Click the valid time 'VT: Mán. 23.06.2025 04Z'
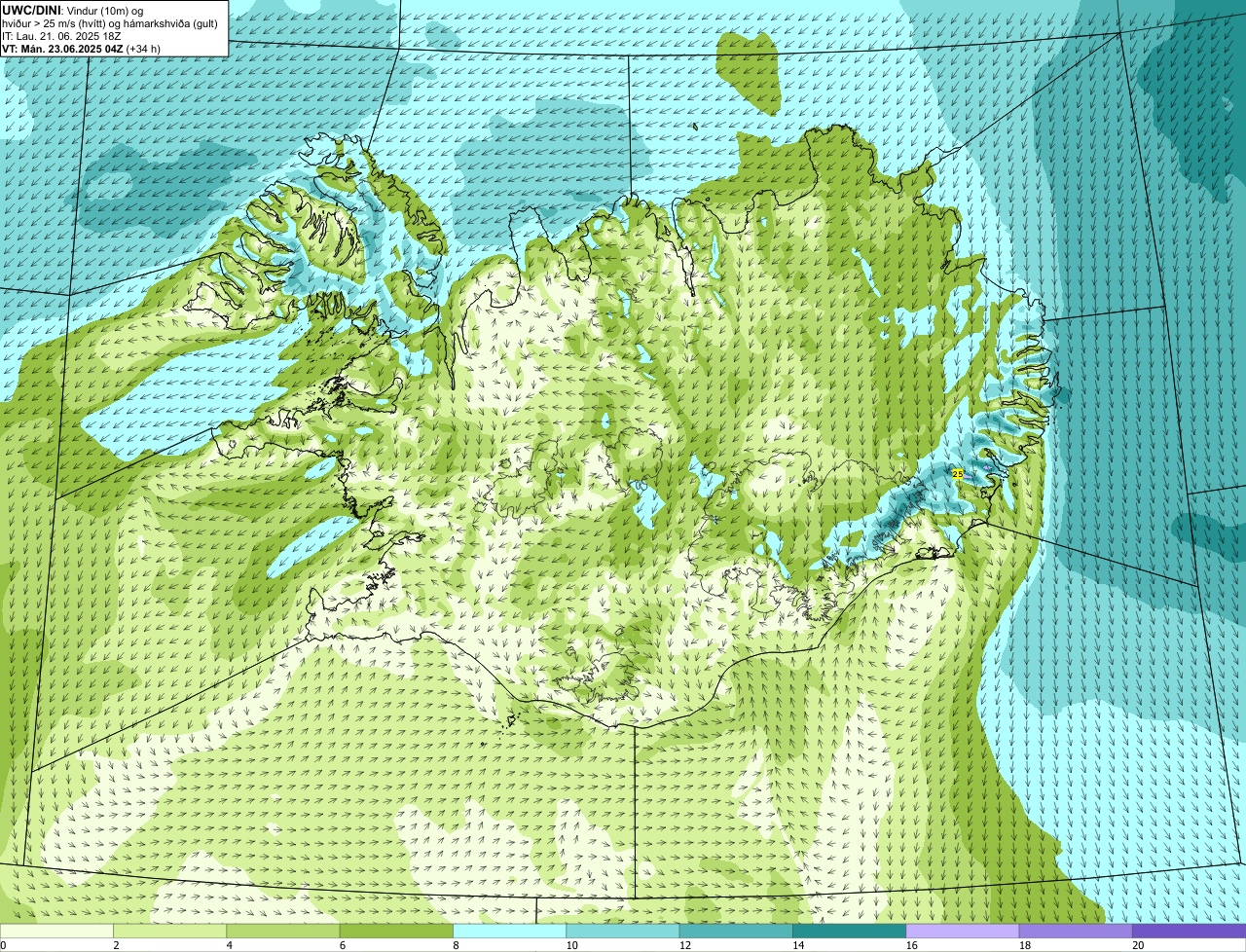 62,48
